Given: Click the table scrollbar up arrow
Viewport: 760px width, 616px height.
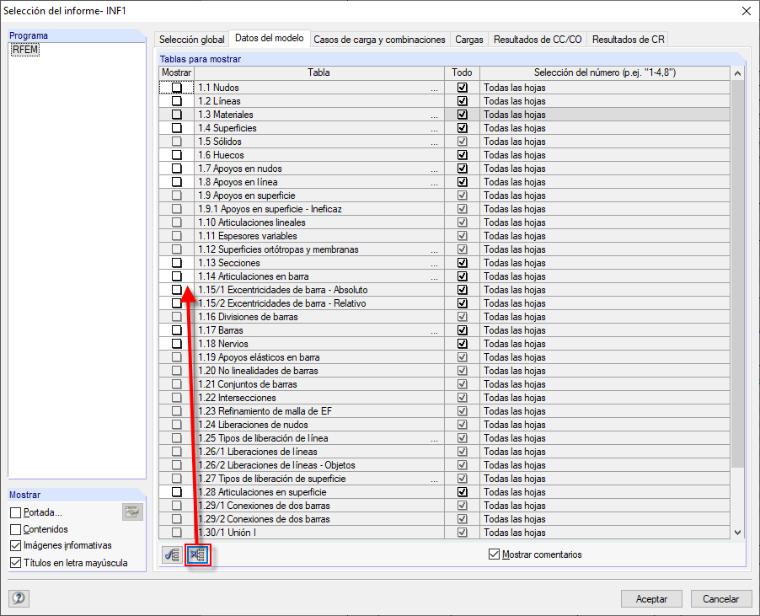Looking at the screenshot, I should 737,74.
